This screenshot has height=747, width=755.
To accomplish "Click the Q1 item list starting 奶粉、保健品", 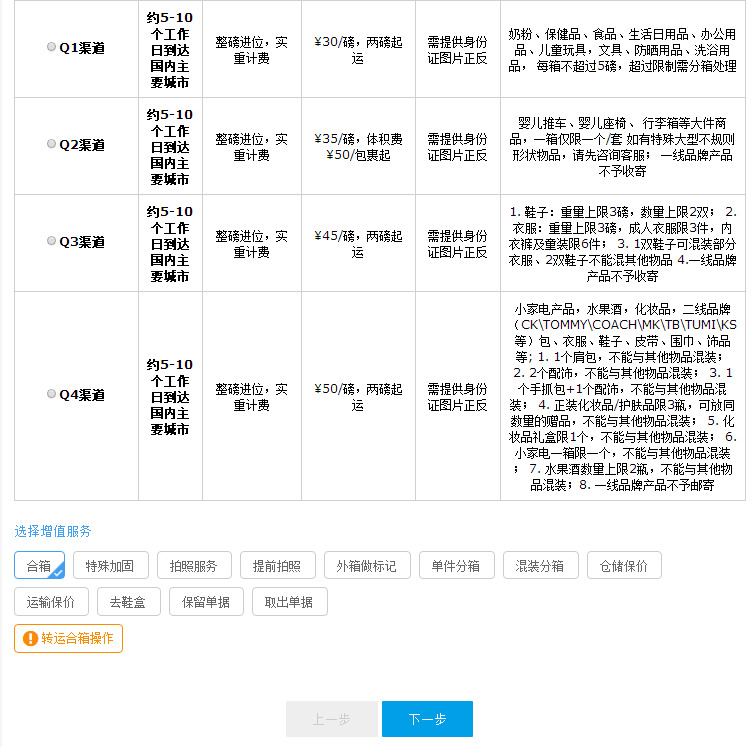I will (623, 50).
